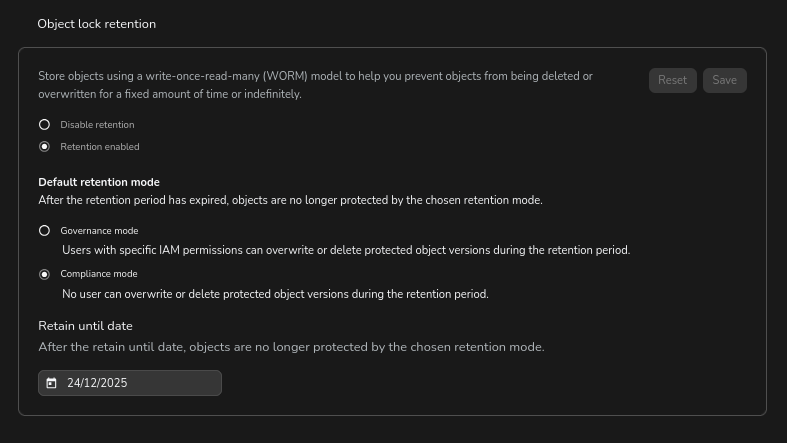Click the WORM model description paragraph

[315, 85]
